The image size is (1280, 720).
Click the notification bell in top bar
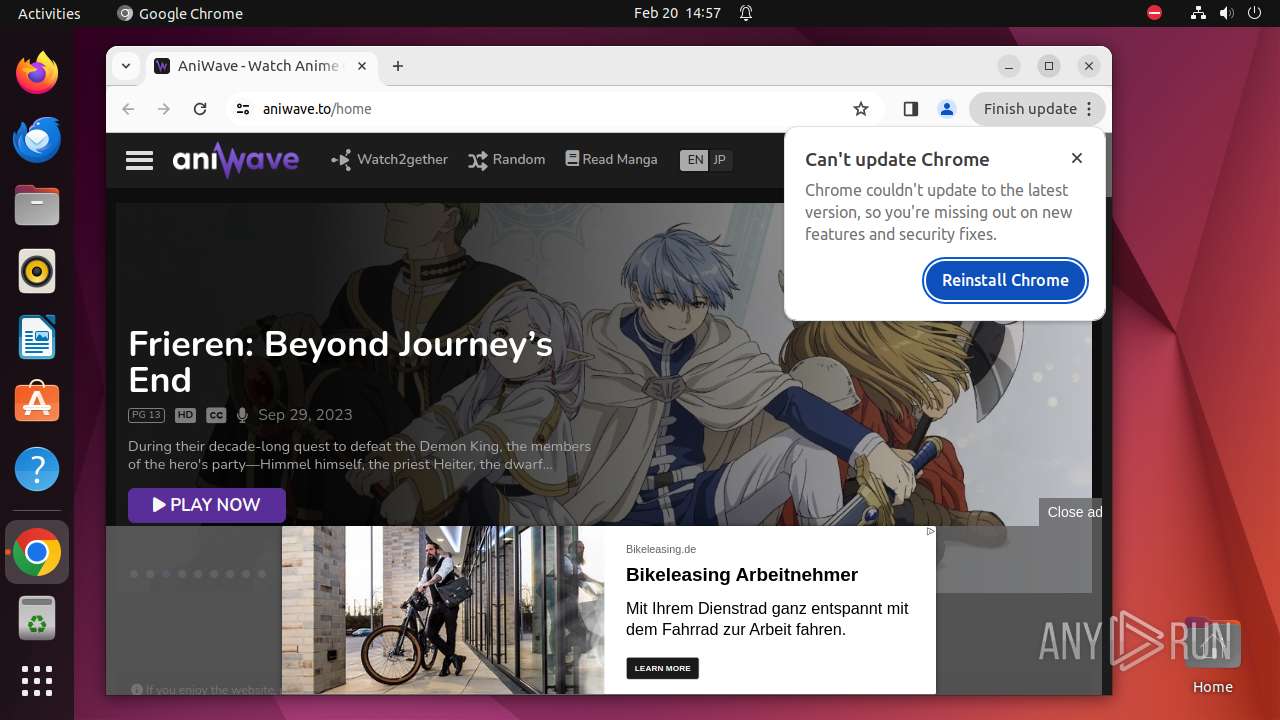(746, 13)
